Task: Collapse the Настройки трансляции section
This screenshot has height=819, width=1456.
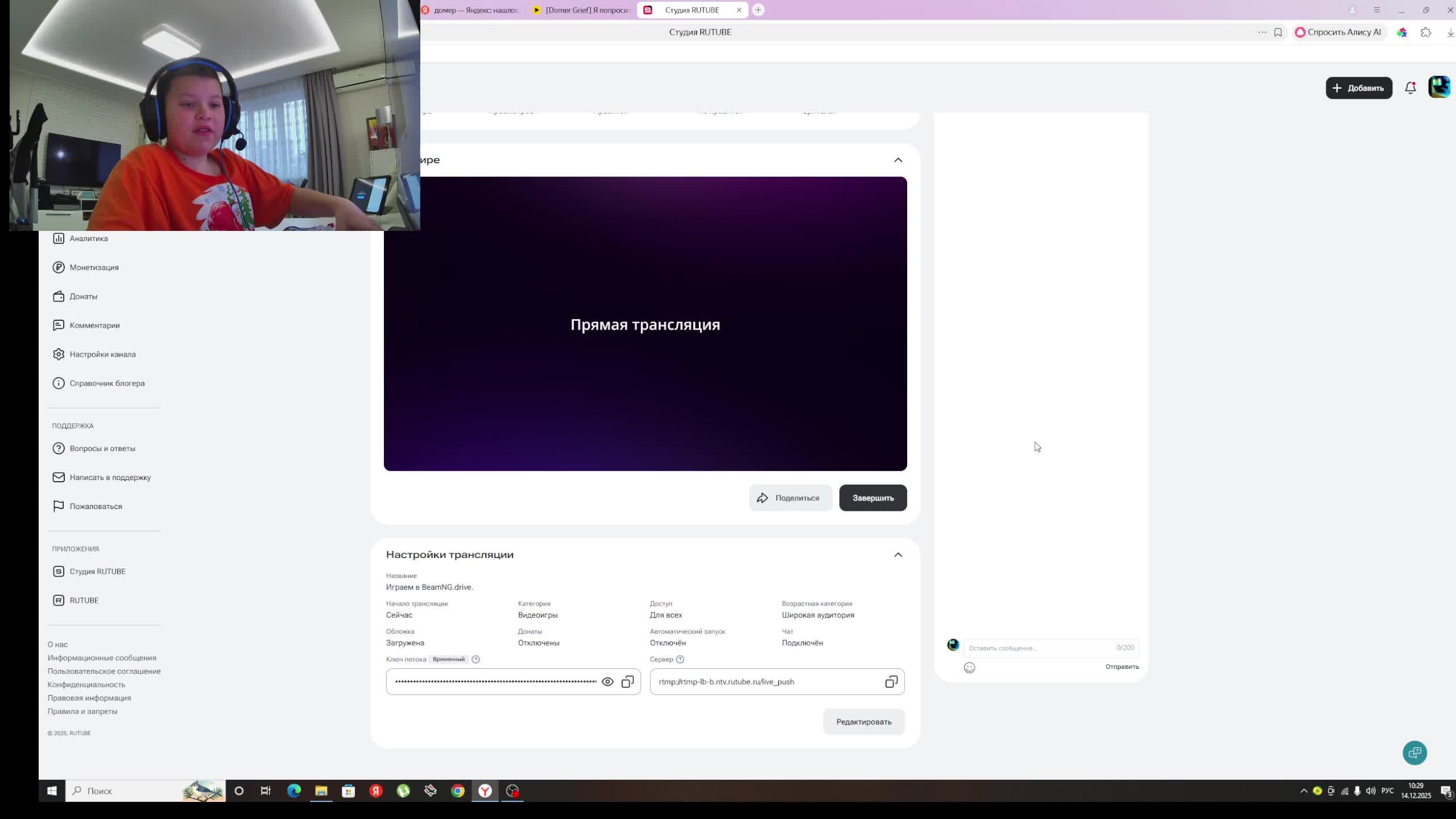Action: pos(897,555)
